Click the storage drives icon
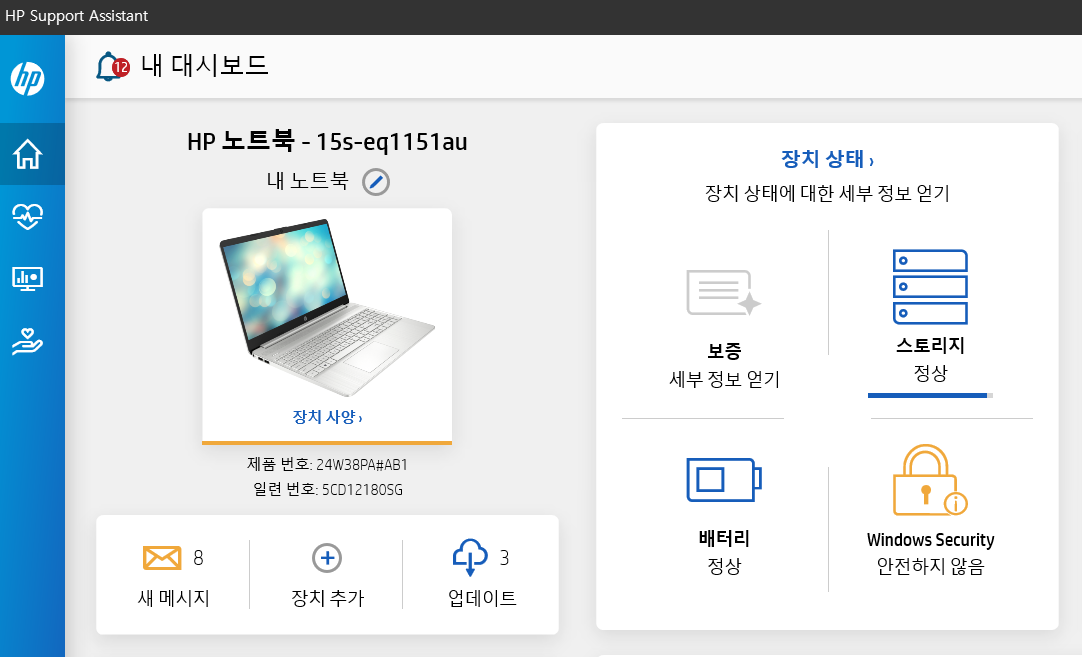The width and height of the screenshot is (1082, 657). pos(930,286)
